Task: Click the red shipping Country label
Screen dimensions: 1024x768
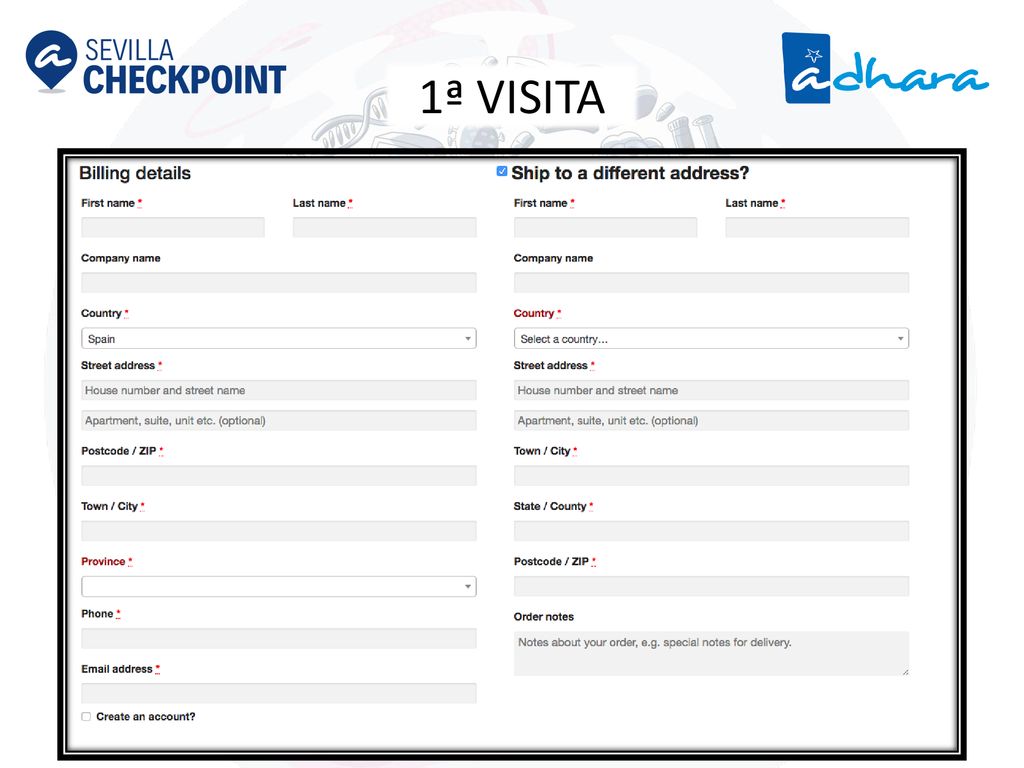Action: [x=534, y=313]
